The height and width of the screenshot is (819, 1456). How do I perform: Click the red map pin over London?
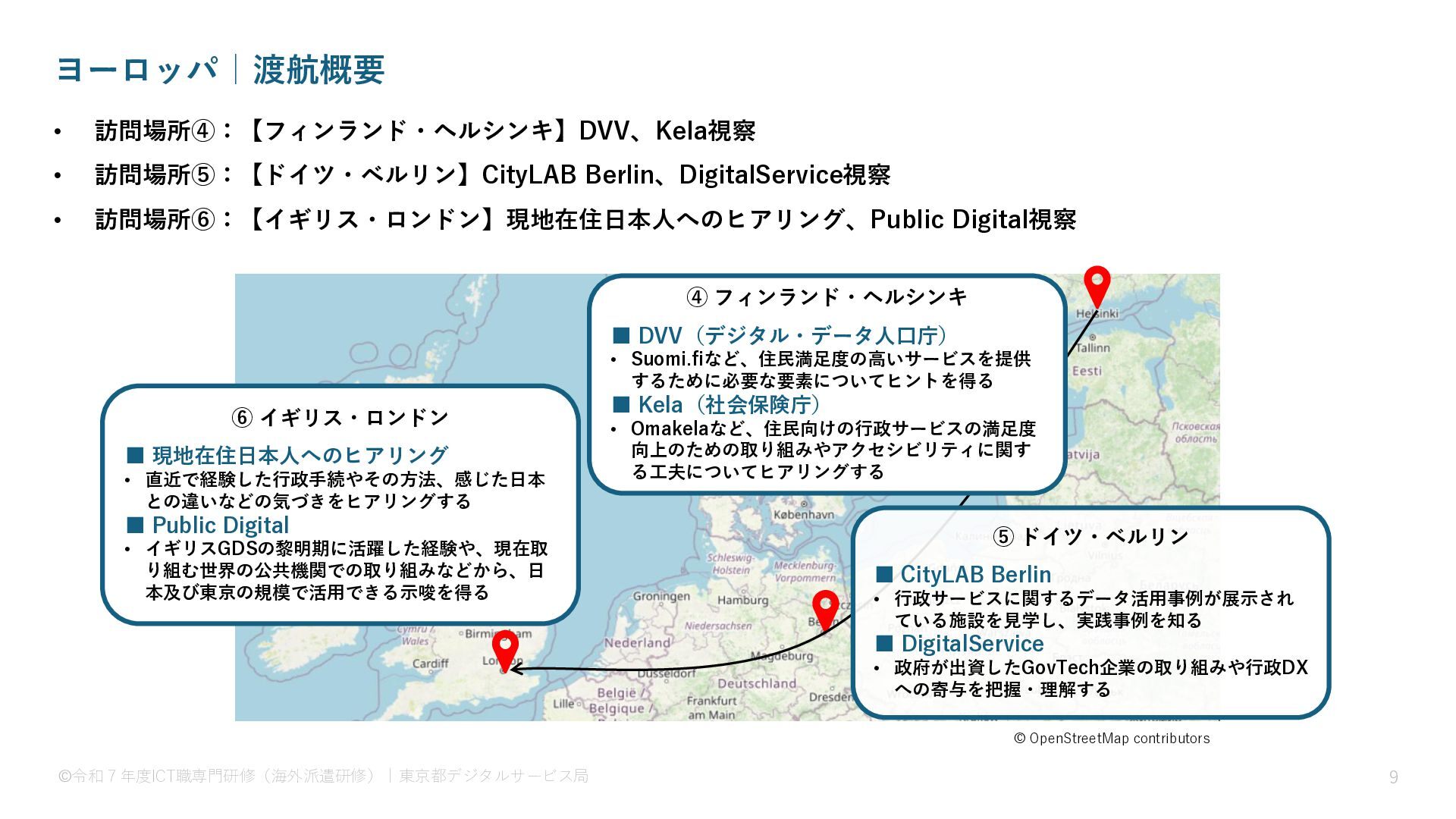505,648
